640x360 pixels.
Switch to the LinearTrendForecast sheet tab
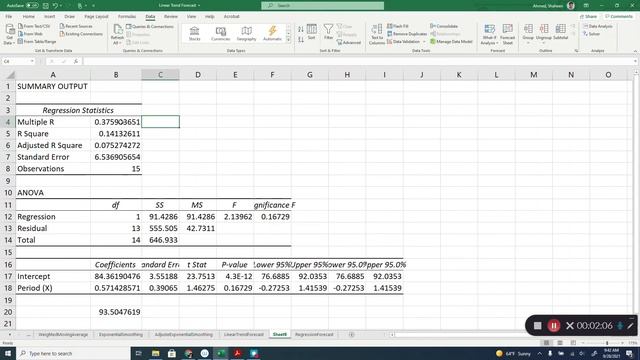point(244,334)
